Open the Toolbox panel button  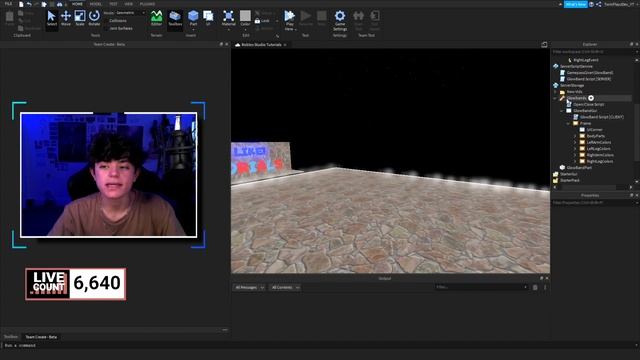click(175, 19)
